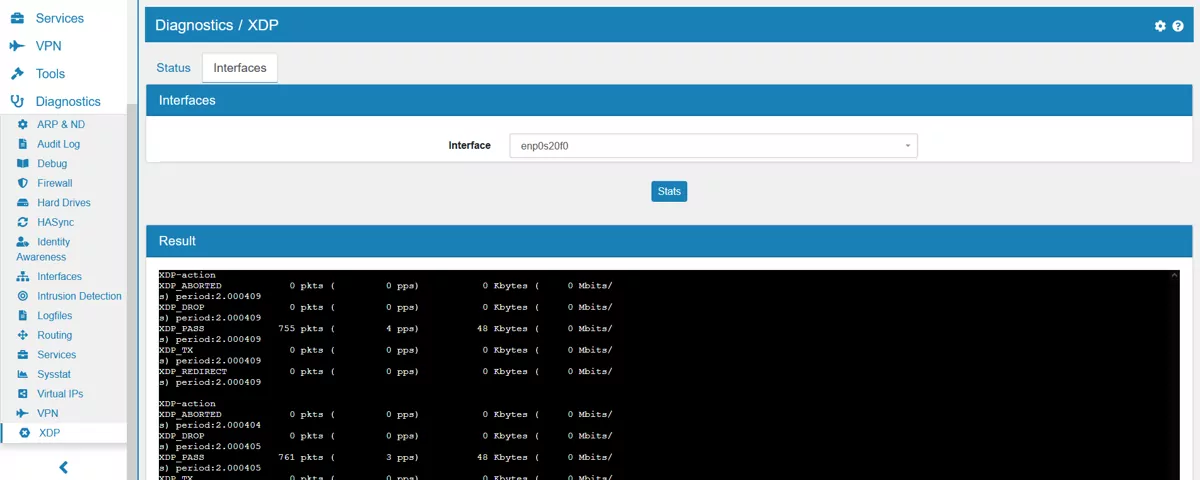The image size is (1200, 480).
Task: Go to HASync diagnostics
Action: coord(55,222)
